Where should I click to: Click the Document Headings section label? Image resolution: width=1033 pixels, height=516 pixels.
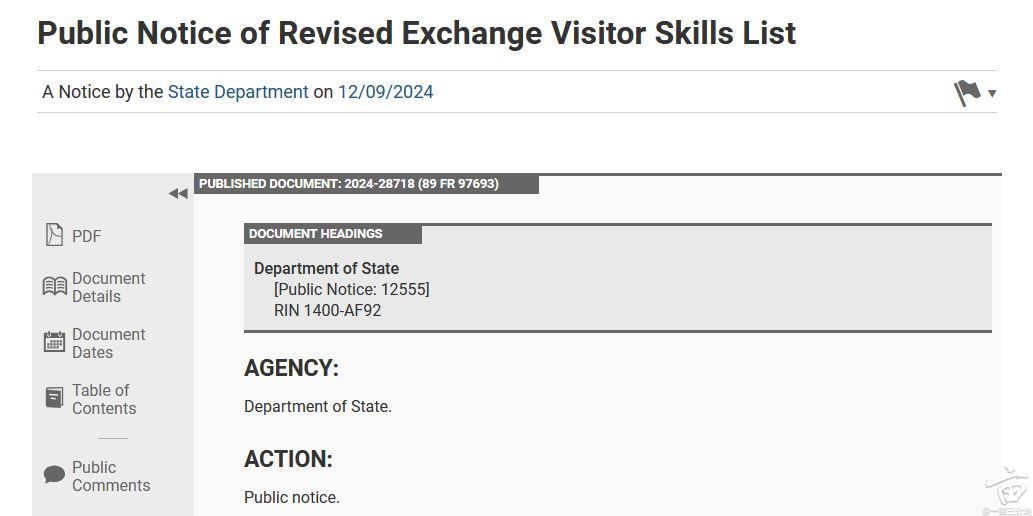coord(316,234)
